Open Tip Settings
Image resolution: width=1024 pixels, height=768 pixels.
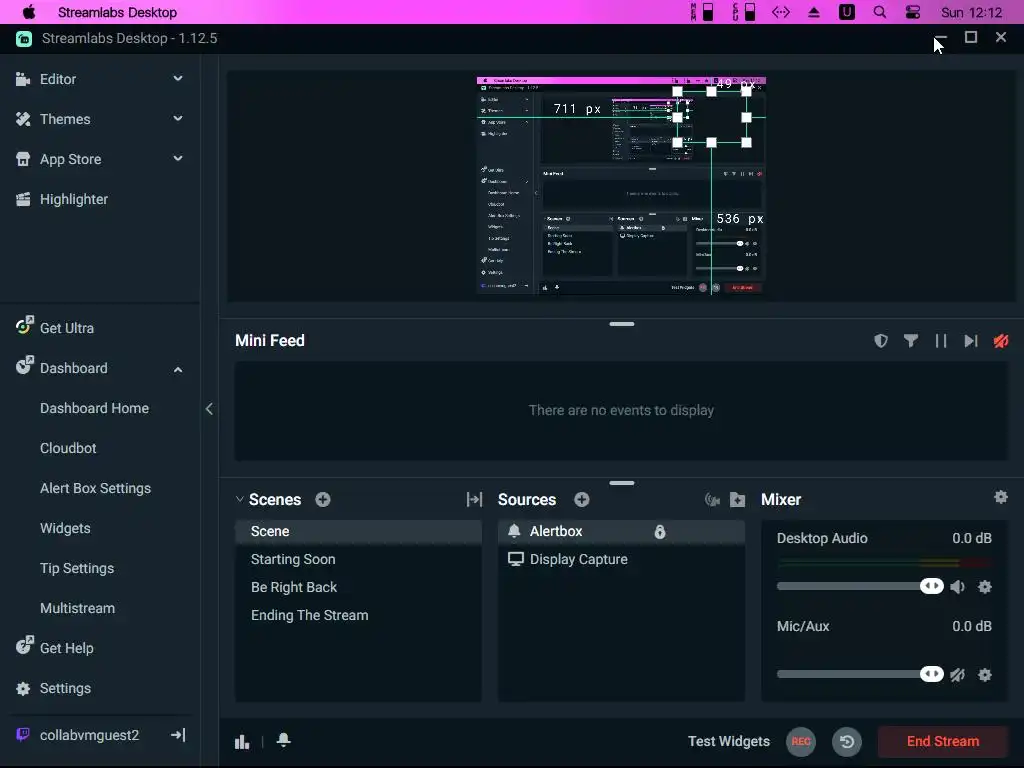click(77, 568)
